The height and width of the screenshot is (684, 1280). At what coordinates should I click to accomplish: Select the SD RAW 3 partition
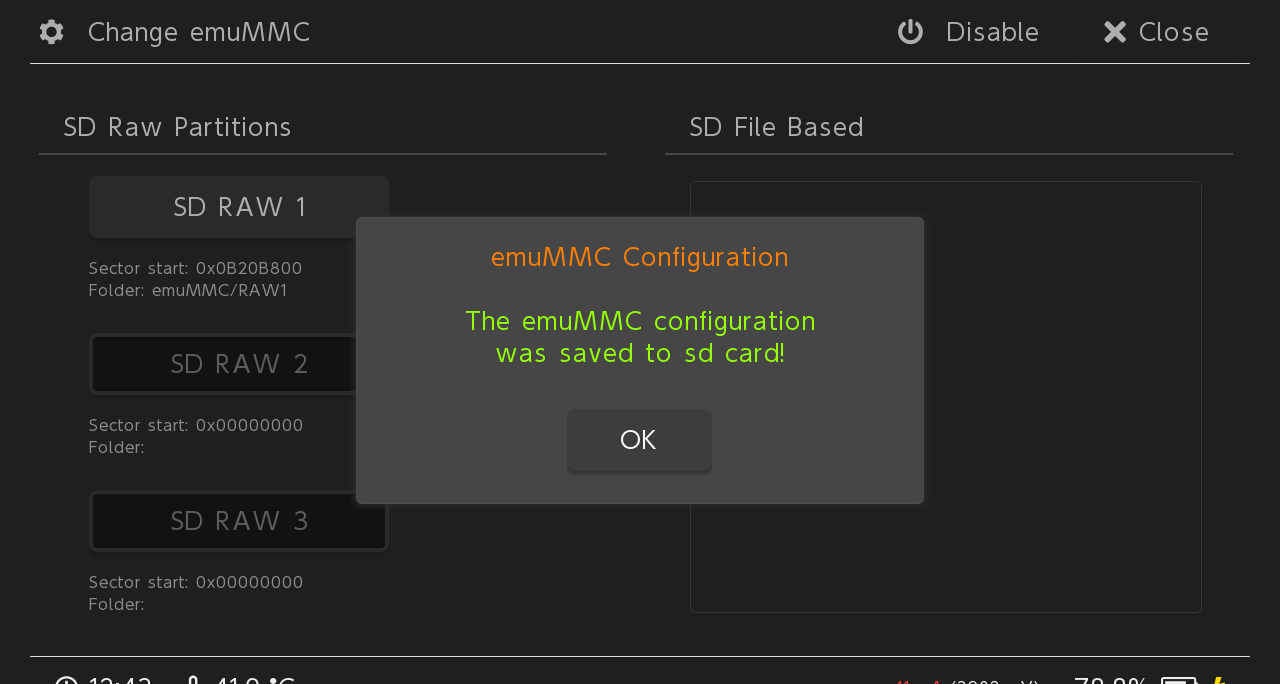239,521
